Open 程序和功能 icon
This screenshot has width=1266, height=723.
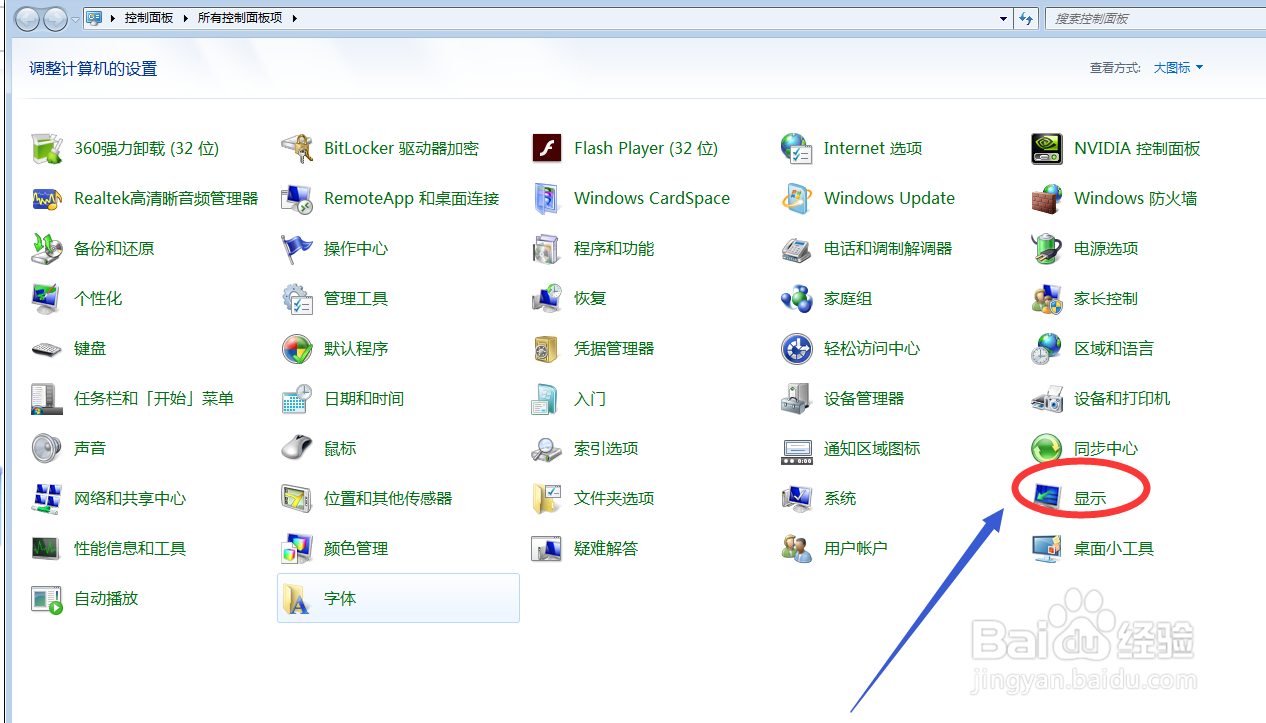[547, 249]
